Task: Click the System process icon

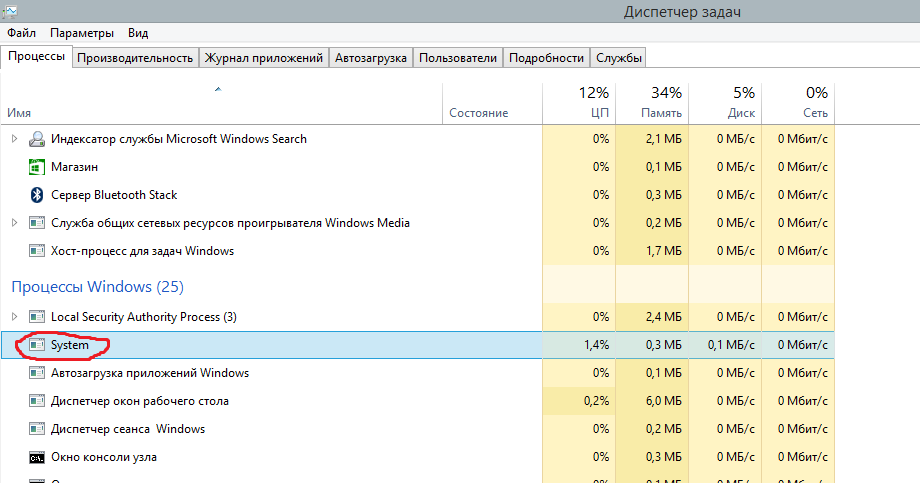Action: pos(37,345)
